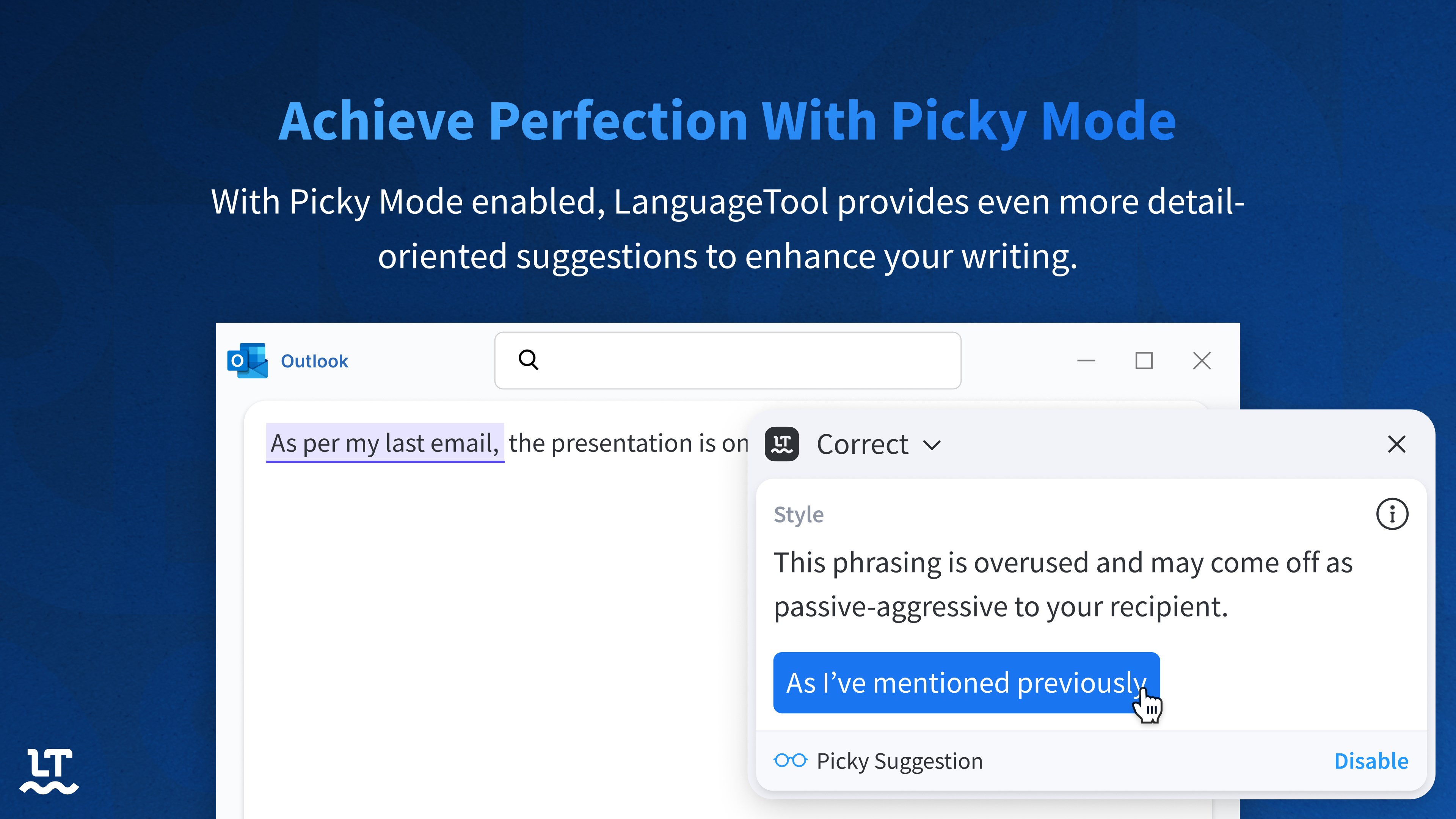Screen dimensions: 1456x819
Task: Apply the "As I've mentioned previously" suggestion
Action: click(x=966, y=683)
